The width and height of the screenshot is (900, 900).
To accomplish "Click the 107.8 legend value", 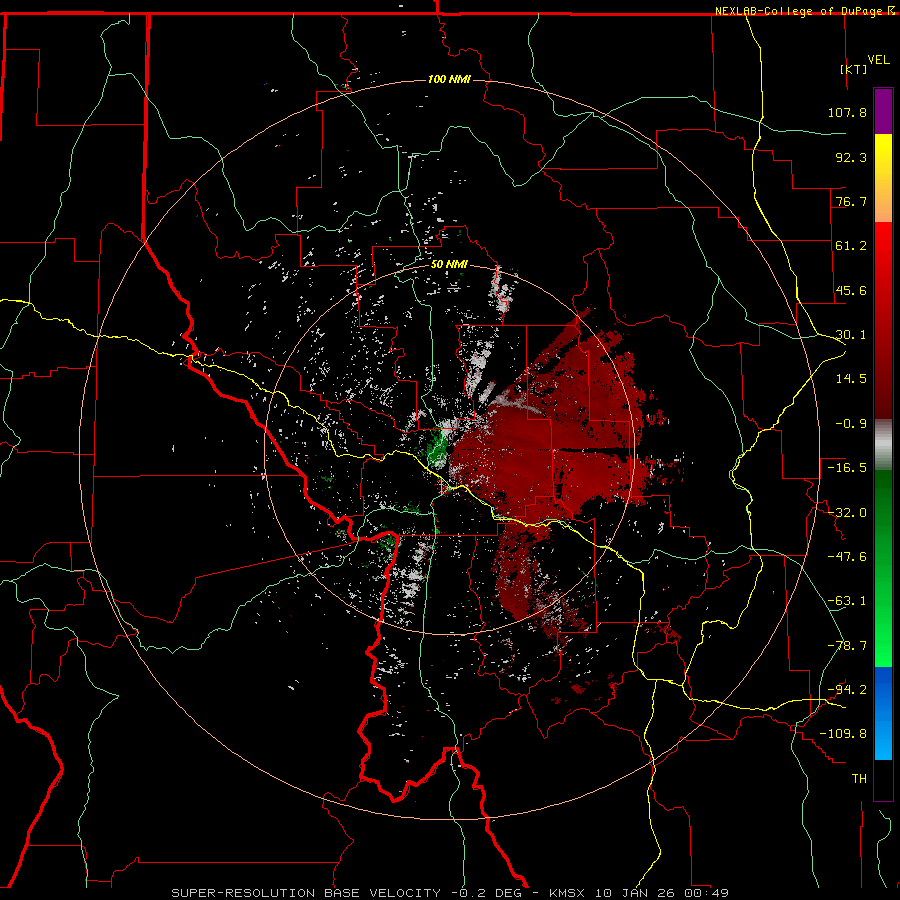I will (847, 112).
